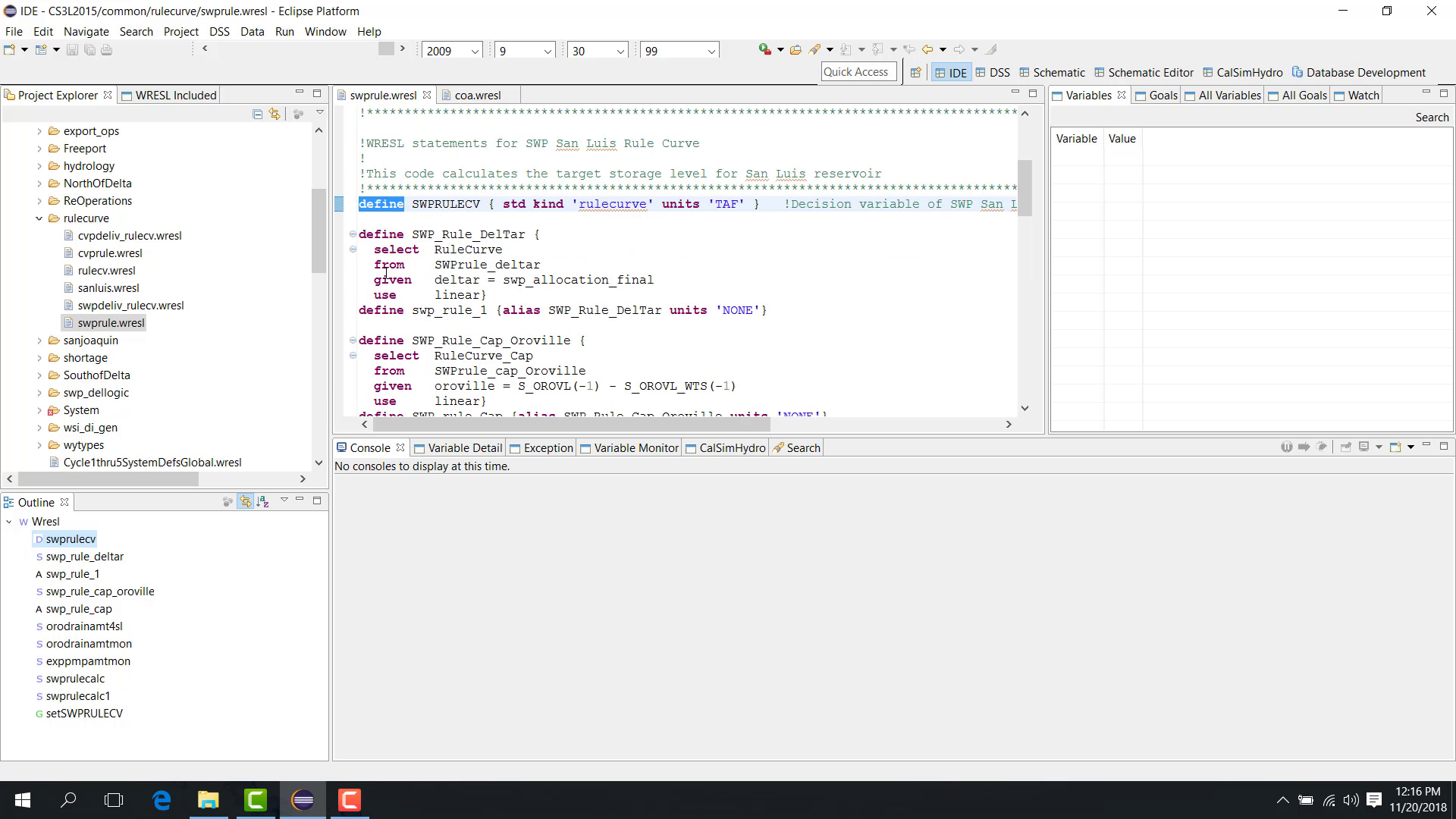Open the All Goals tab
Screen dimensions: 1456x819
tap(1298, 95)
